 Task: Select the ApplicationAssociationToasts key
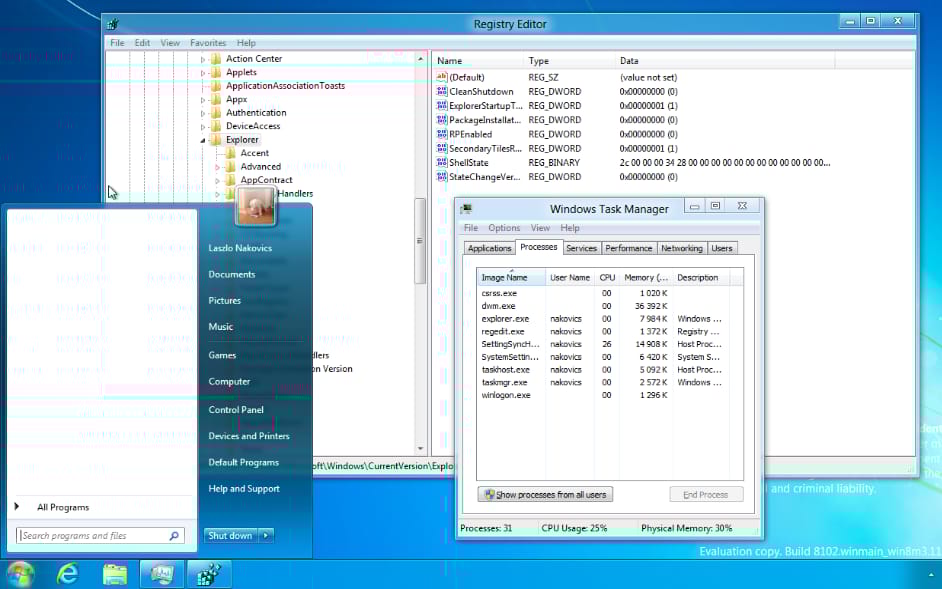[285, 85]
